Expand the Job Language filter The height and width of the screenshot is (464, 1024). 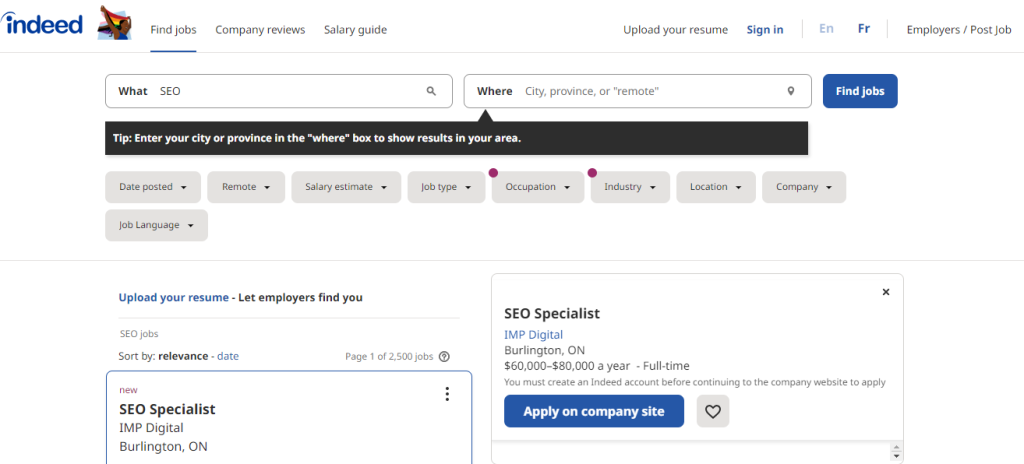click(157, 225)
